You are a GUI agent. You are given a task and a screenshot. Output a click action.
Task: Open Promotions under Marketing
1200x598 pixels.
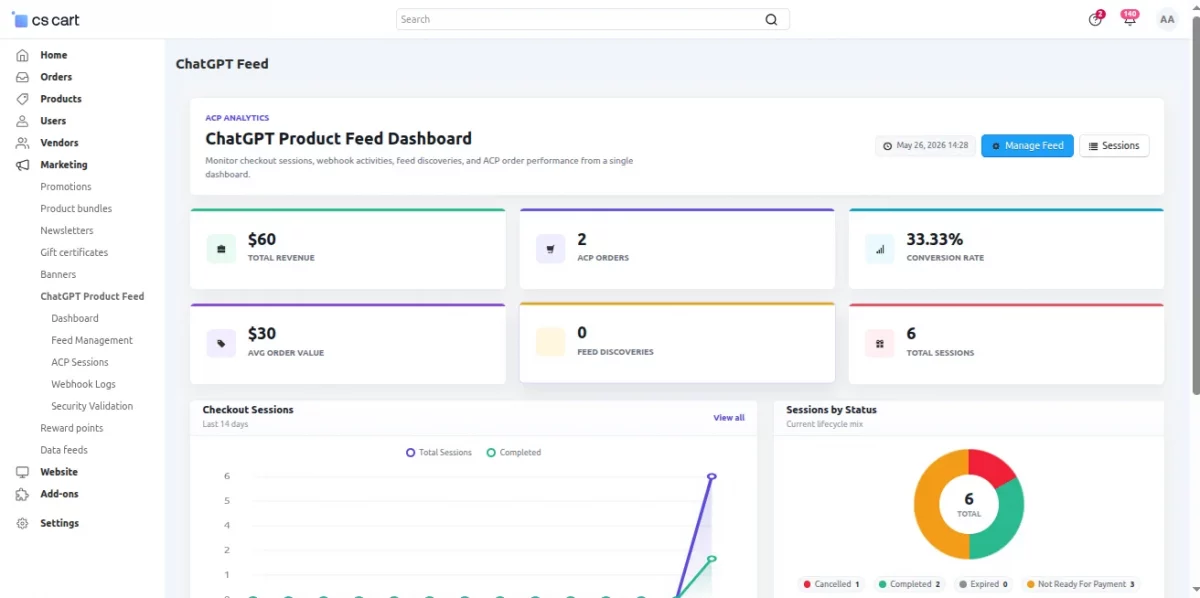66,187
